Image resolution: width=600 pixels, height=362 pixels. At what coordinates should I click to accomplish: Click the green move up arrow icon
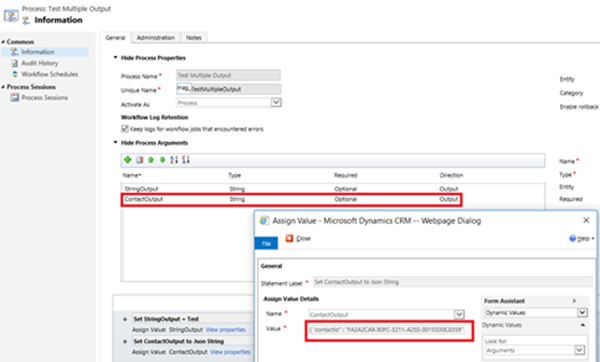151,160
